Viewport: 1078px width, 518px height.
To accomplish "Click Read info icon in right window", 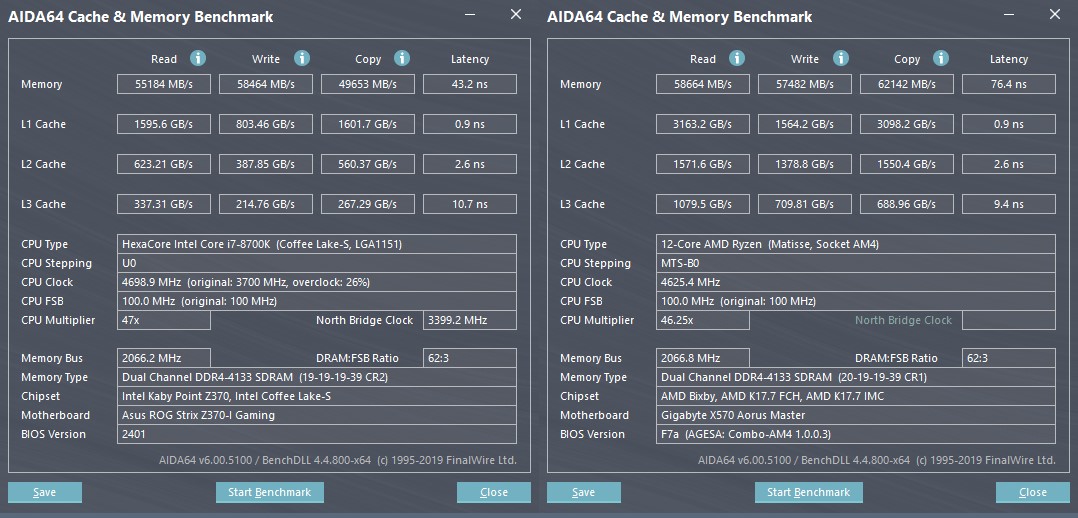I will [x=737, y=58].
